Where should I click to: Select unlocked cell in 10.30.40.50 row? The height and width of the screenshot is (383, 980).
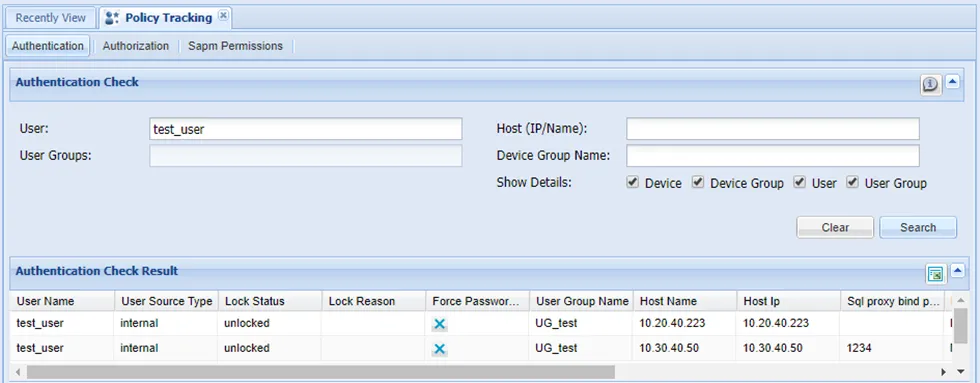(270, 348)
